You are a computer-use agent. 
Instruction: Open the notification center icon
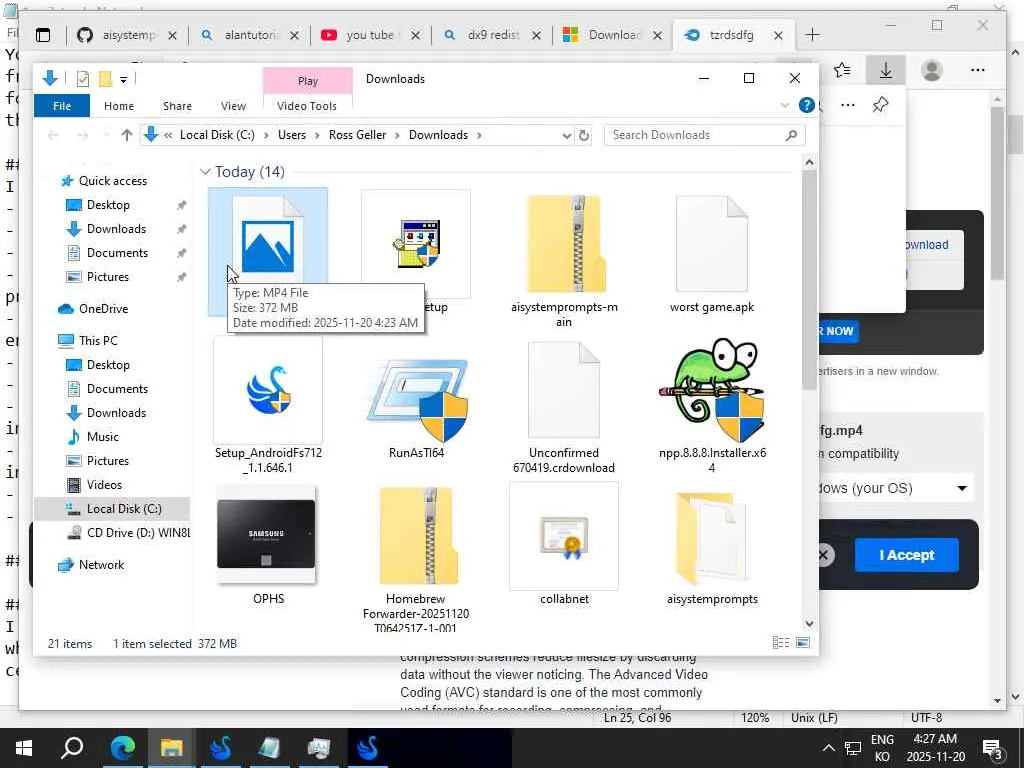(993, 748)
